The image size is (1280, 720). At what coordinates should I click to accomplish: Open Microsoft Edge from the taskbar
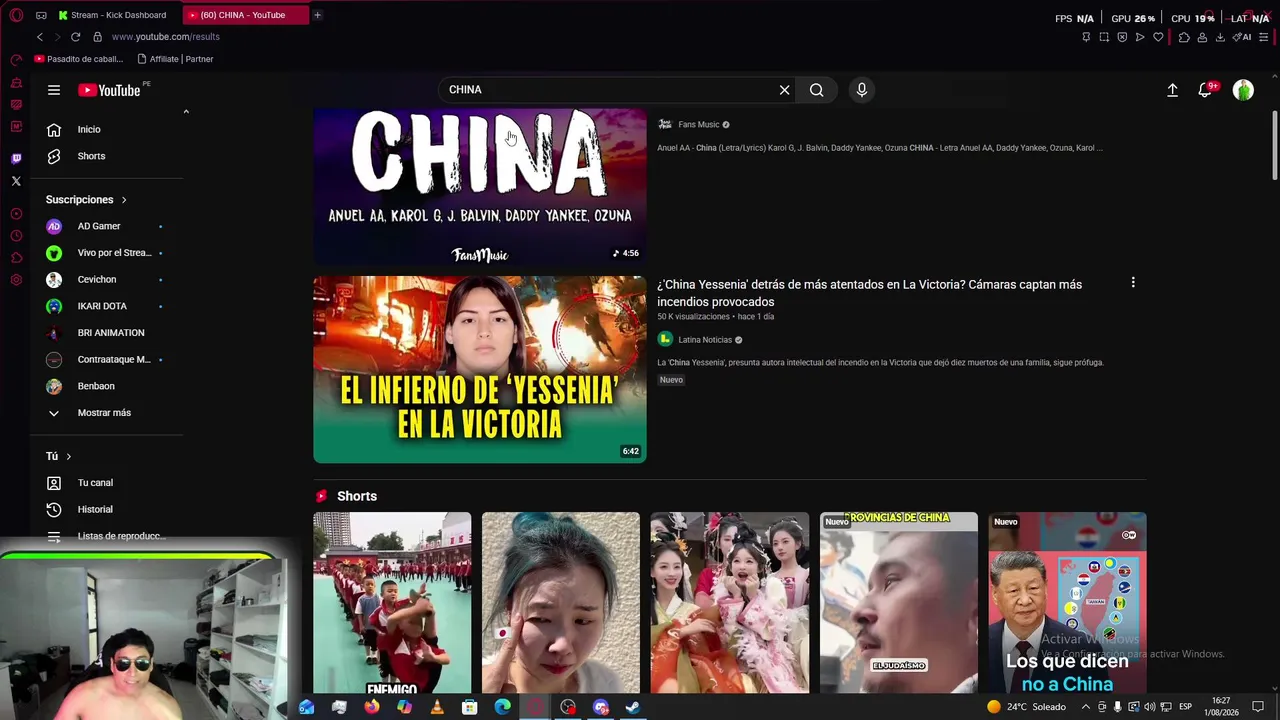pos(502,707)
